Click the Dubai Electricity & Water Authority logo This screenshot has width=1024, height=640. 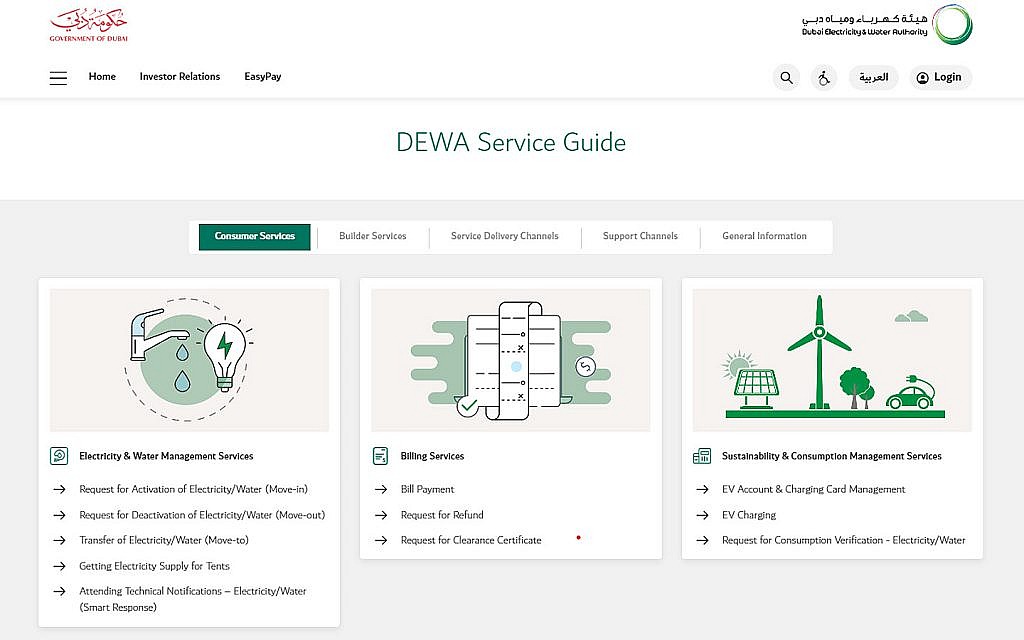click(887, 25)
